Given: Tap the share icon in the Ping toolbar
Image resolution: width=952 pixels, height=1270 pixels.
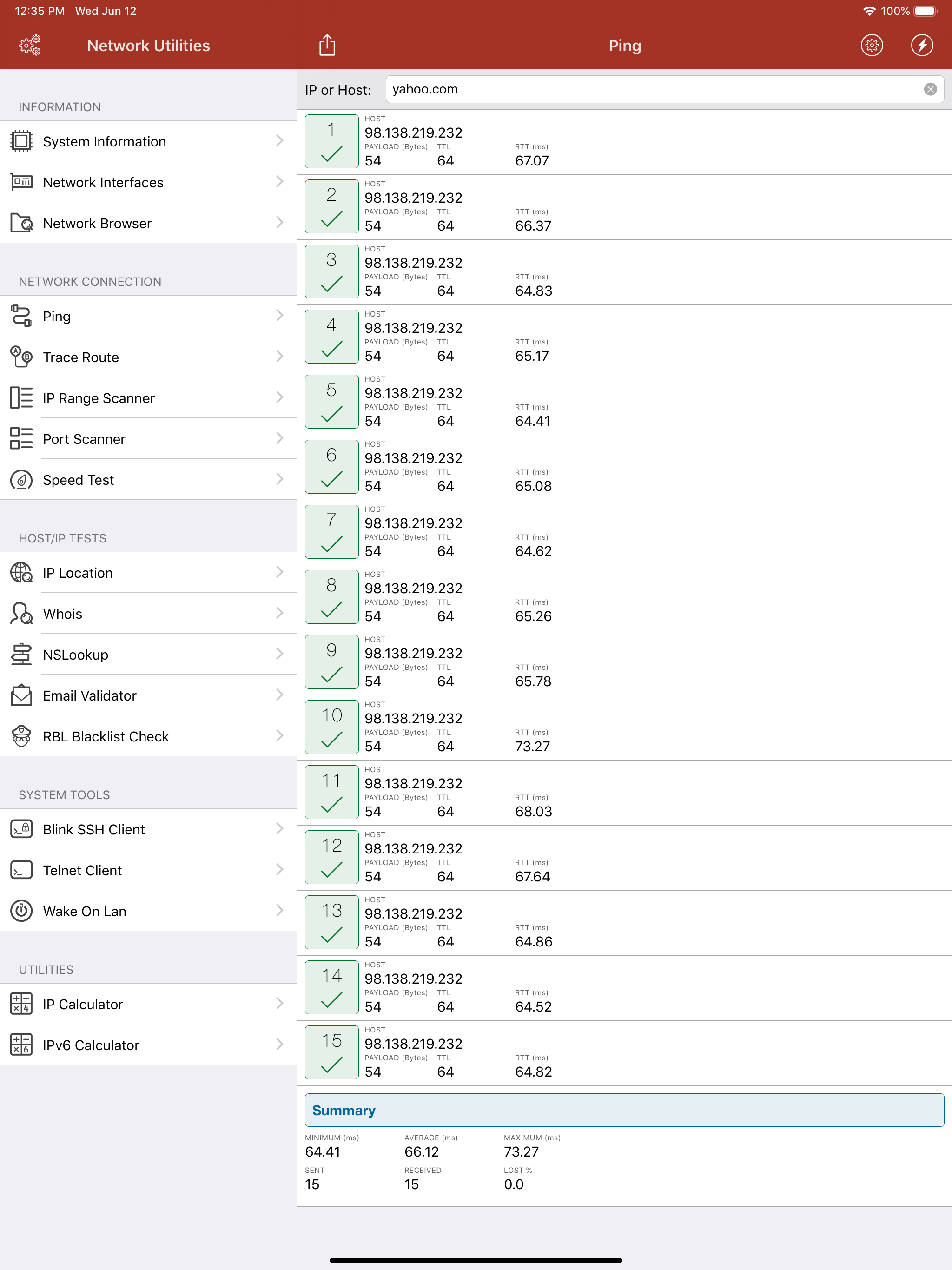Looking at the screenshot, I should tap(327, 46).
